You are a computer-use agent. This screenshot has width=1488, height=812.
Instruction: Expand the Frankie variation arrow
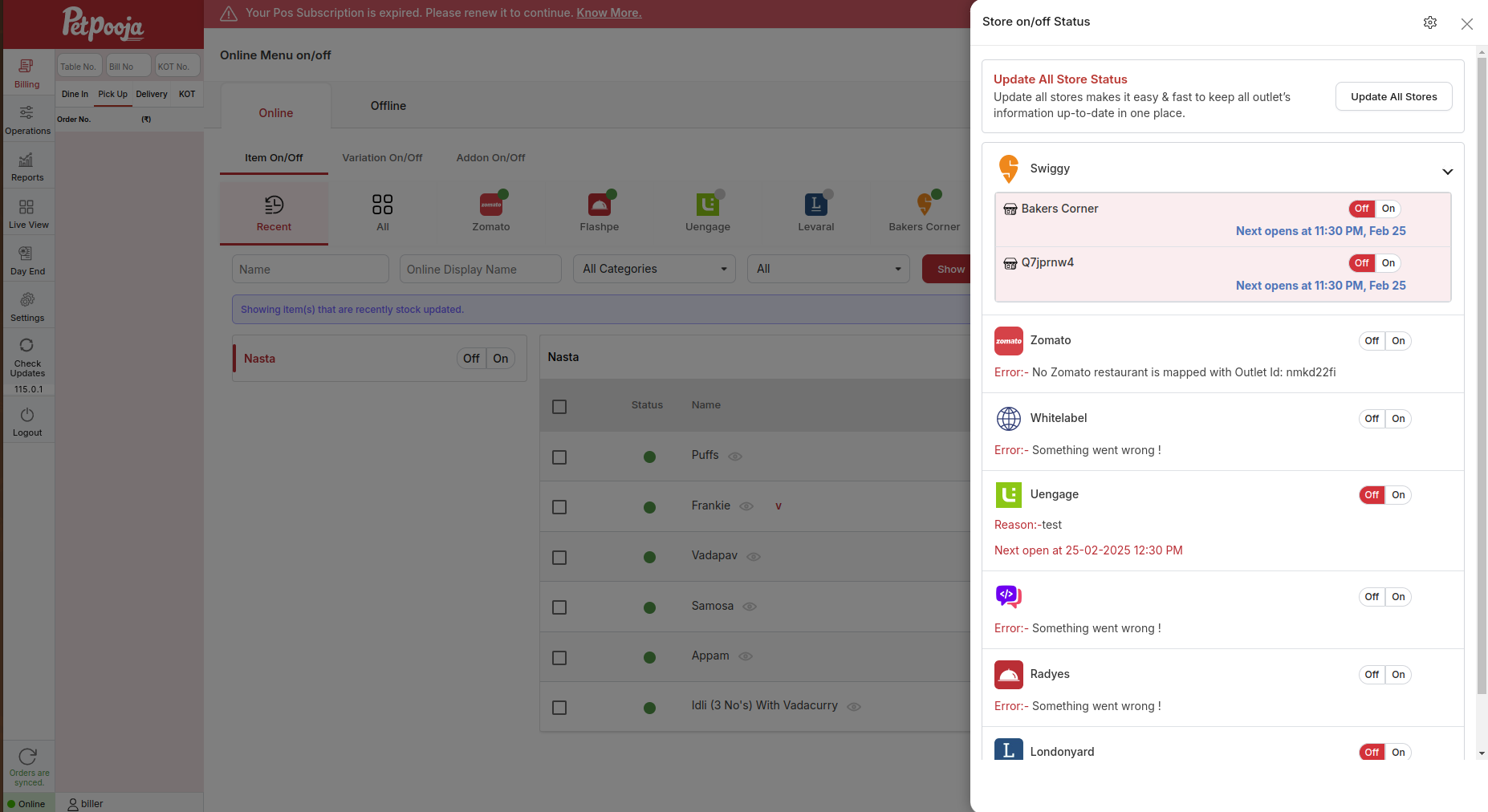tap(778, 506)
